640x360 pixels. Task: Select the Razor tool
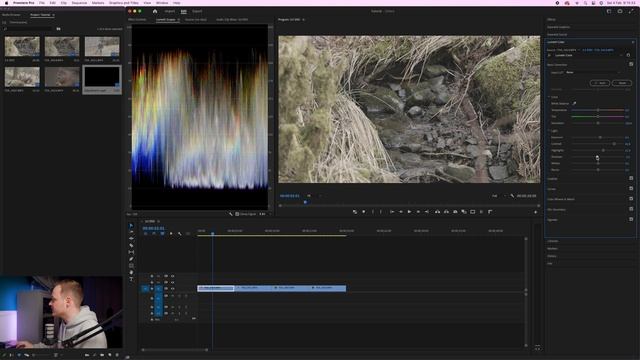(x=131, y=245)
